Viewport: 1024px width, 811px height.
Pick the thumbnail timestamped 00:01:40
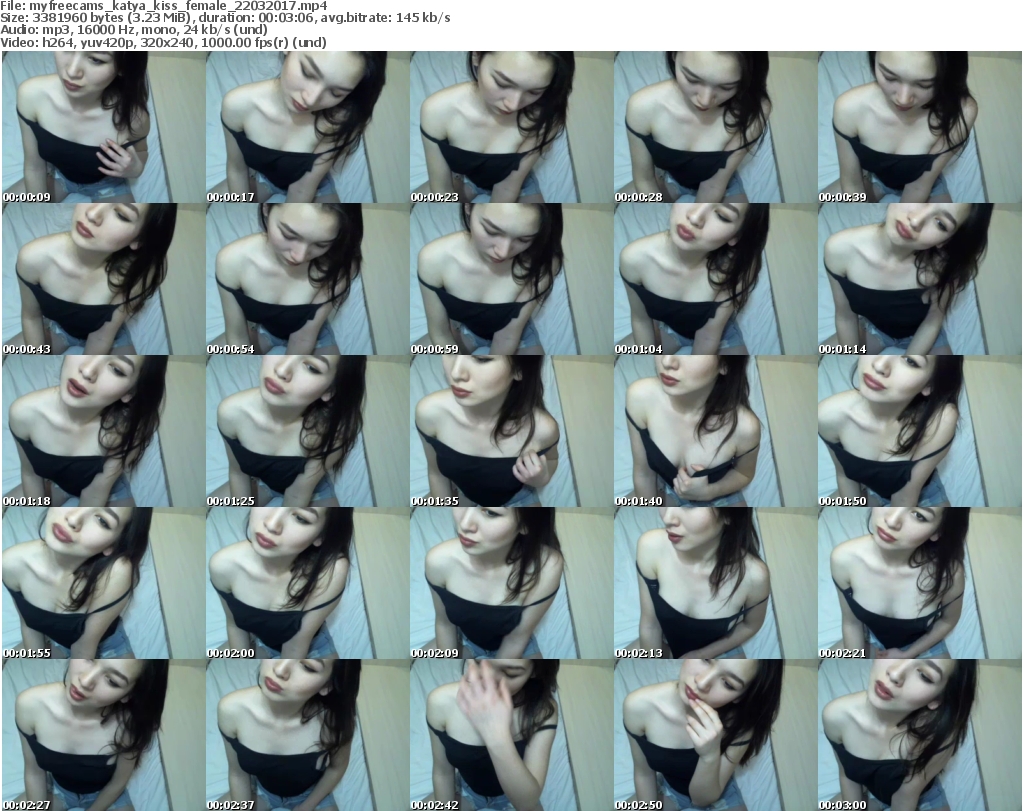[716, 431]
